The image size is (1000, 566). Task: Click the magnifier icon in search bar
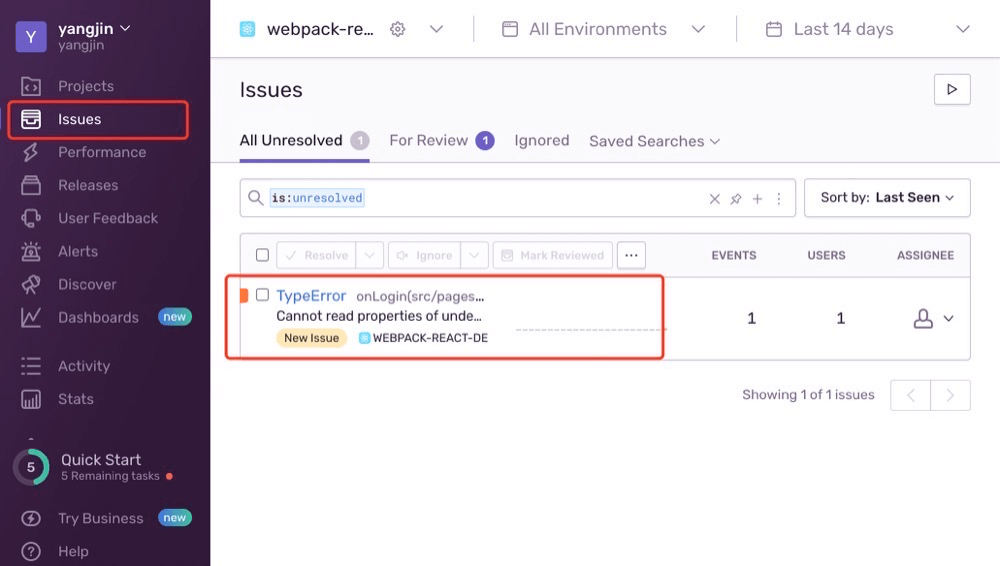click(256, 198)
